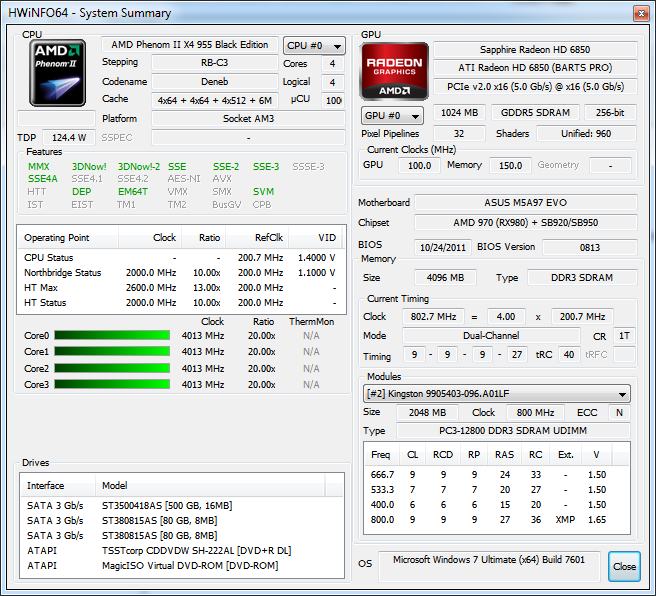This screenshot has height=596, width=656.
Task: Click the SVM feature label
Action: (264, 192)
